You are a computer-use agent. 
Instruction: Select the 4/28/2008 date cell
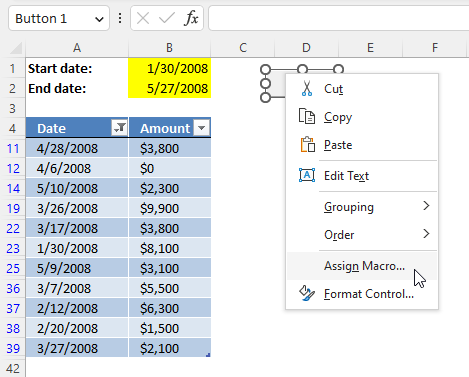tap(77, 148)
